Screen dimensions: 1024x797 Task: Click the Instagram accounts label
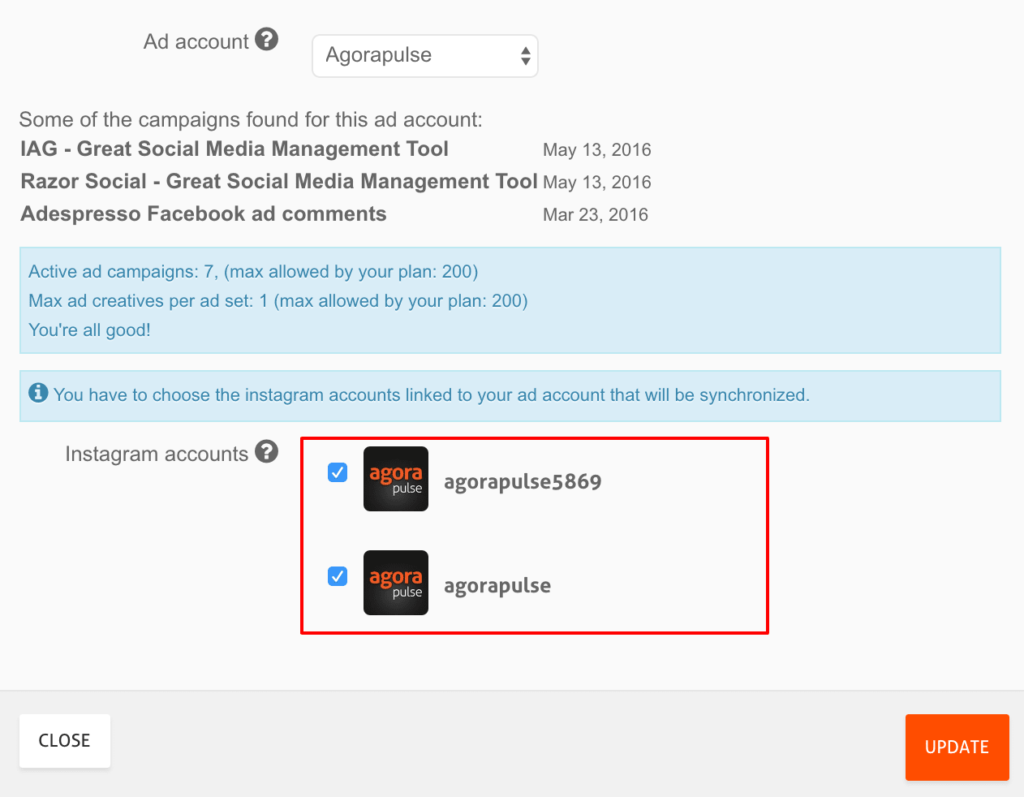157,454
